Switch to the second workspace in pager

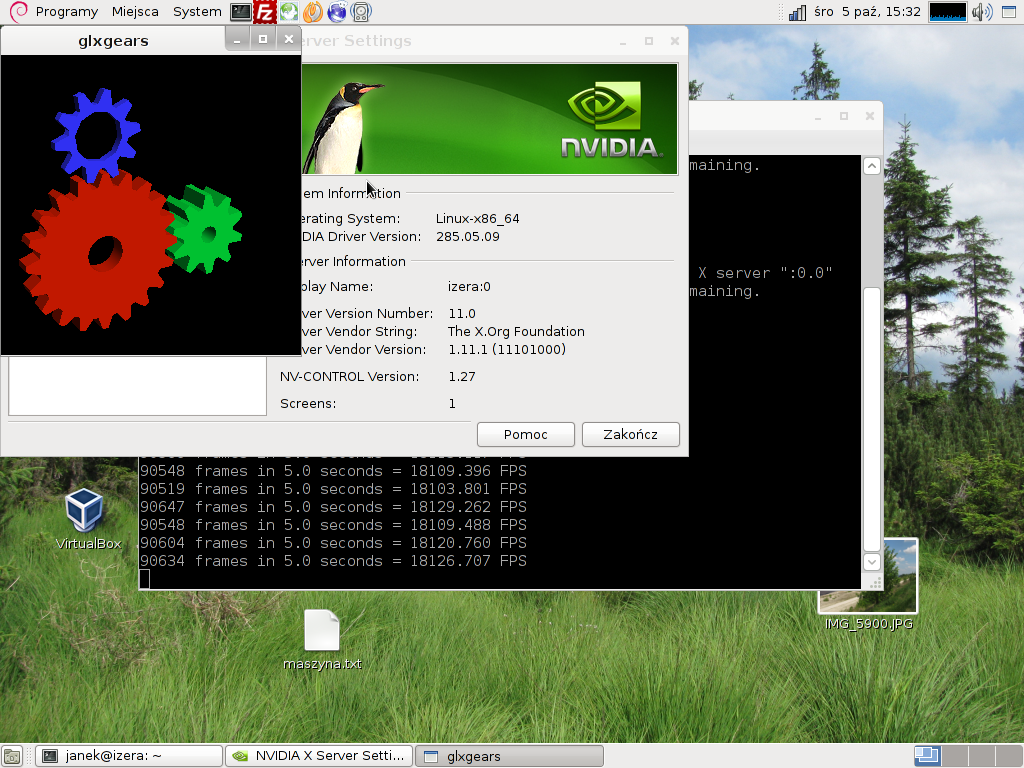click(955, 756)
